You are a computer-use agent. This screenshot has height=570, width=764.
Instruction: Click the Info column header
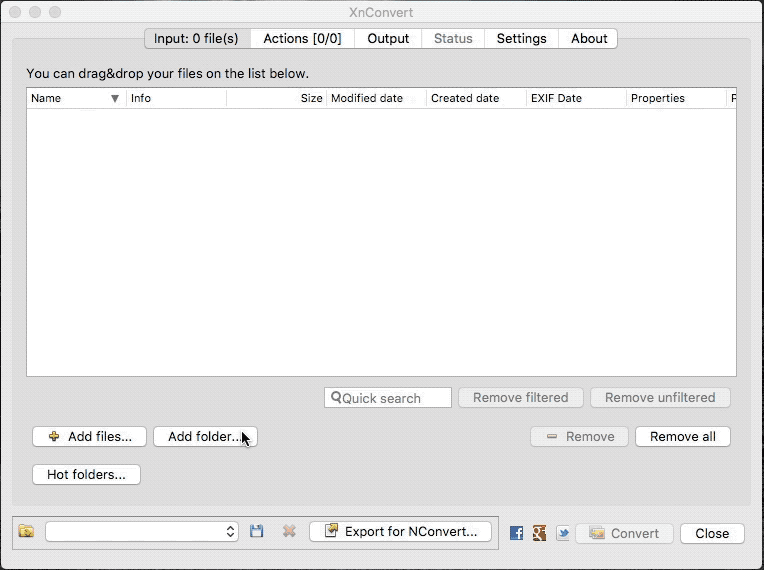pos(176,98)
